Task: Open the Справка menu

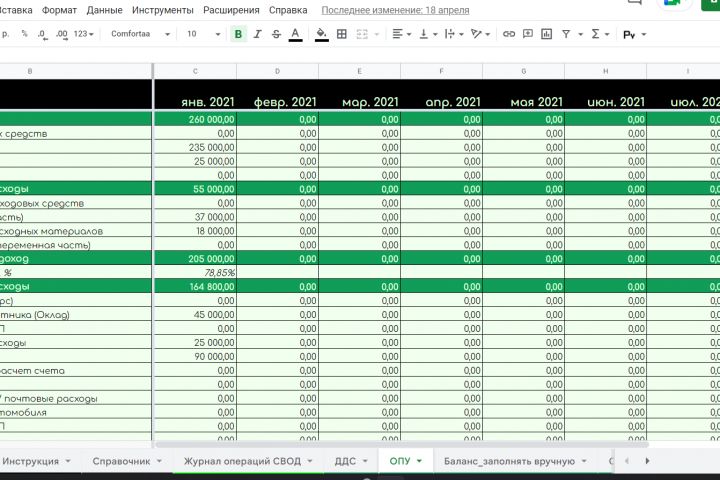Action: pyautogui.click(x=288, y=10)
